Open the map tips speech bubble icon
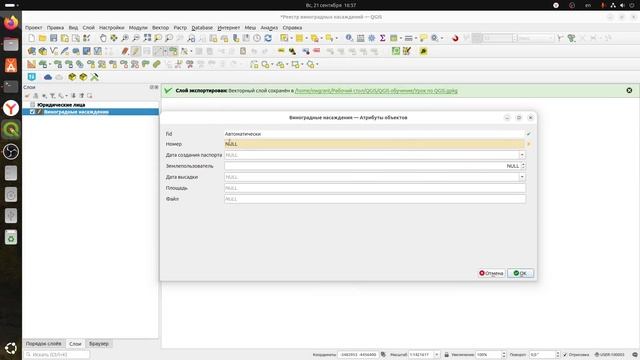Viewport: 640px width, 360px height. pyautogui.click(x=423, y=38)
